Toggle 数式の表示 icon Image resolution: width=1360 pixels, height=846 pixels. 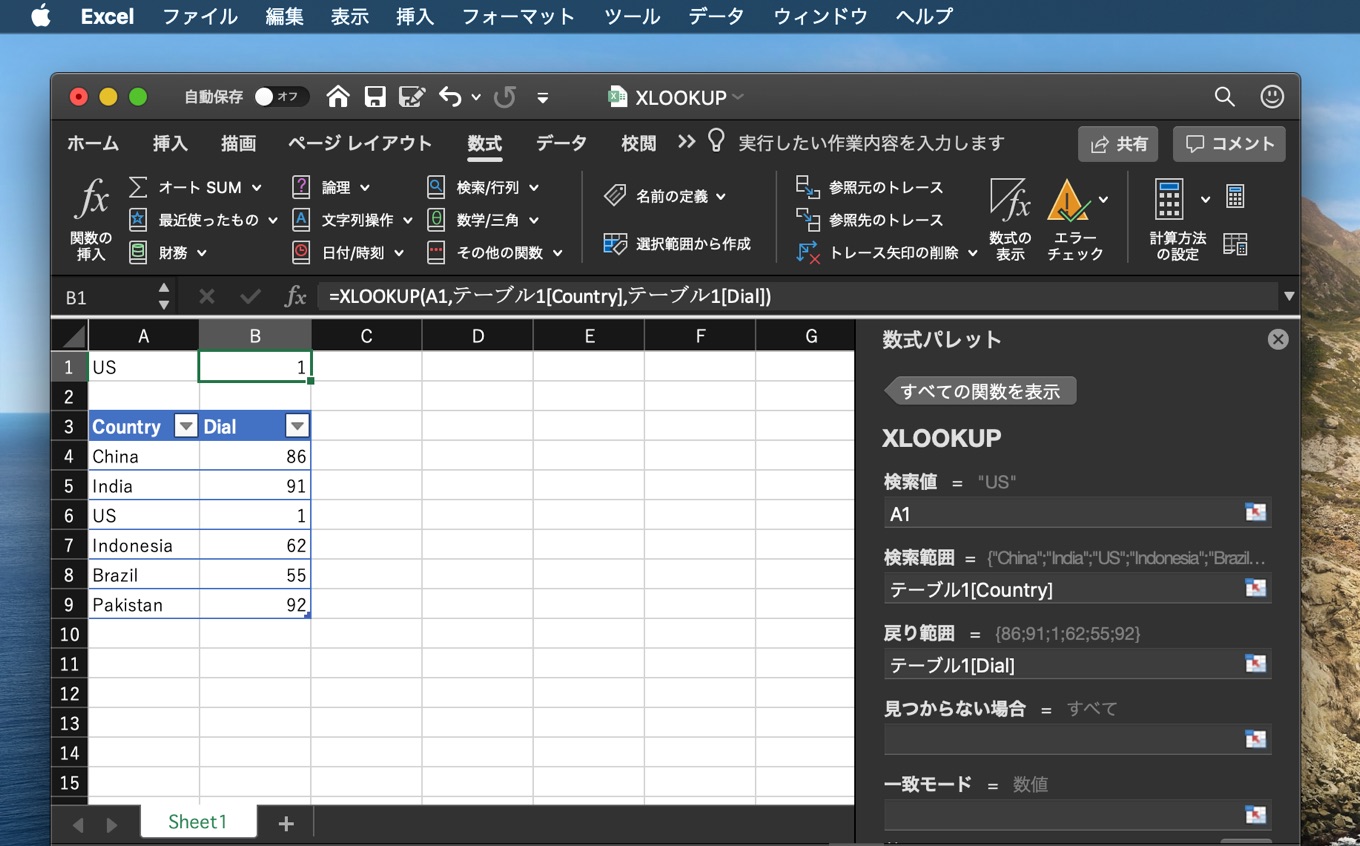click(1010, 200)
